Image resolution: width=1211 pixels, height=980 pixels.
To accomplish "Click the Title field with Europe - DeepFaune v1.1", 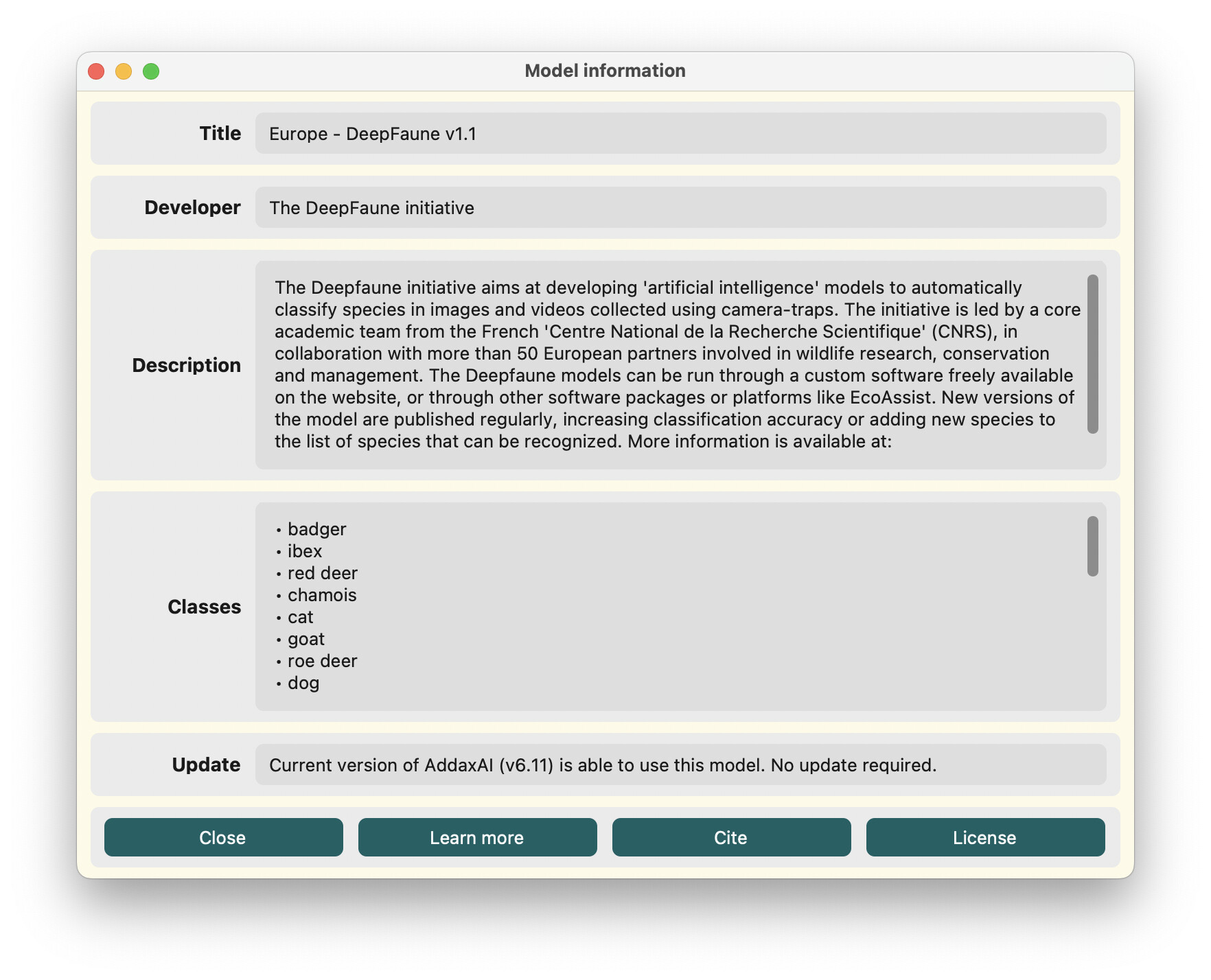I will [680, 133].
